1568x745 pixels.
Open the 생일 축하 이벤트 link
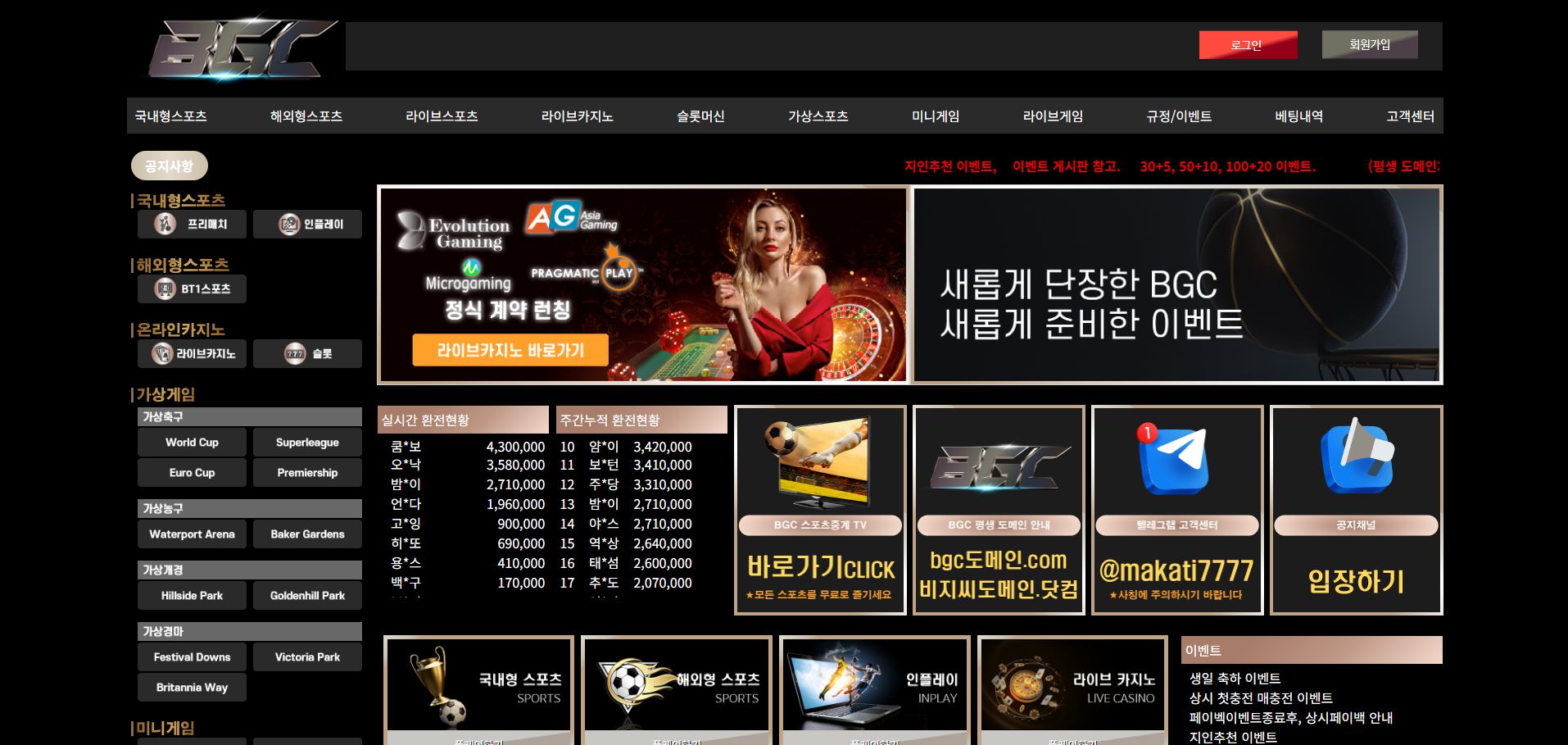[x=1234, y=679]
